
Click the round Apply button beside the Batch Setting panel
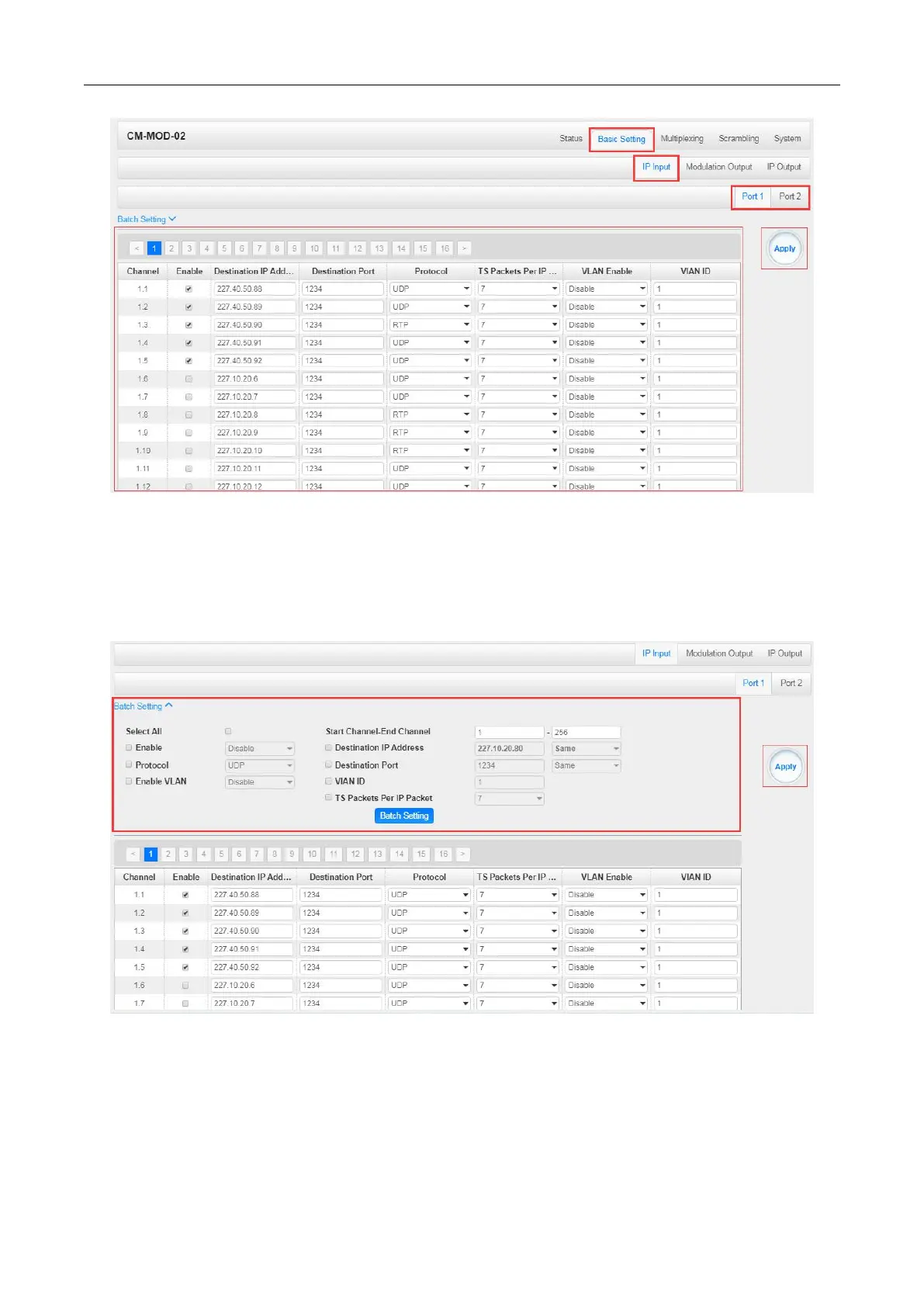785,766
